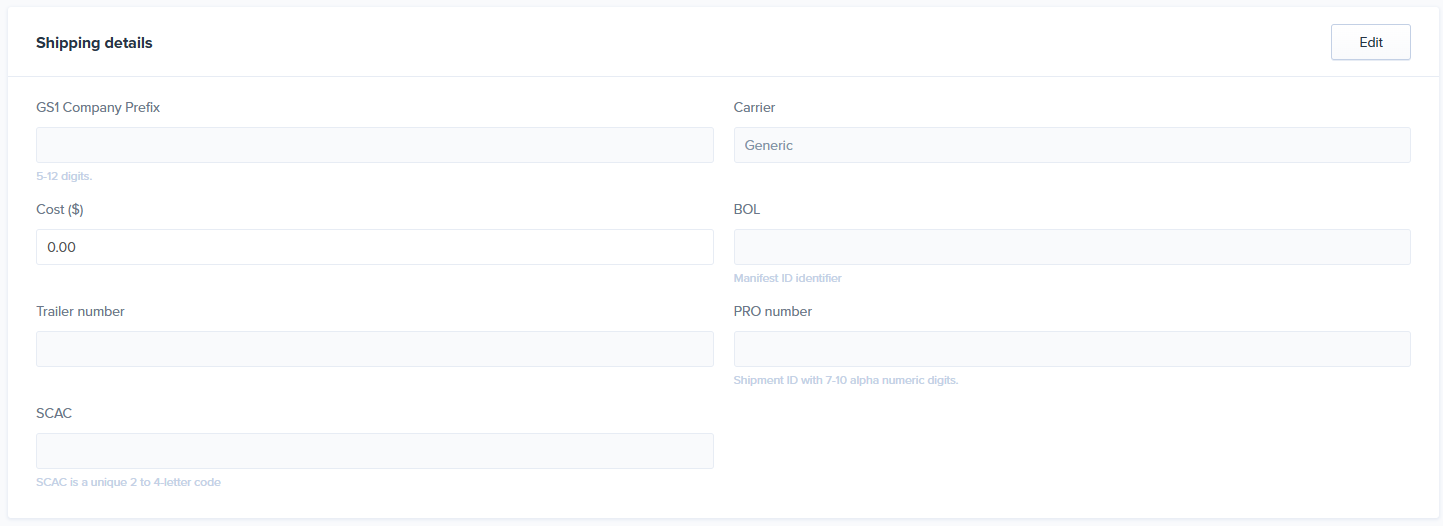Click the Shipment ID alpha numeric hint

[x=846, y=380]
